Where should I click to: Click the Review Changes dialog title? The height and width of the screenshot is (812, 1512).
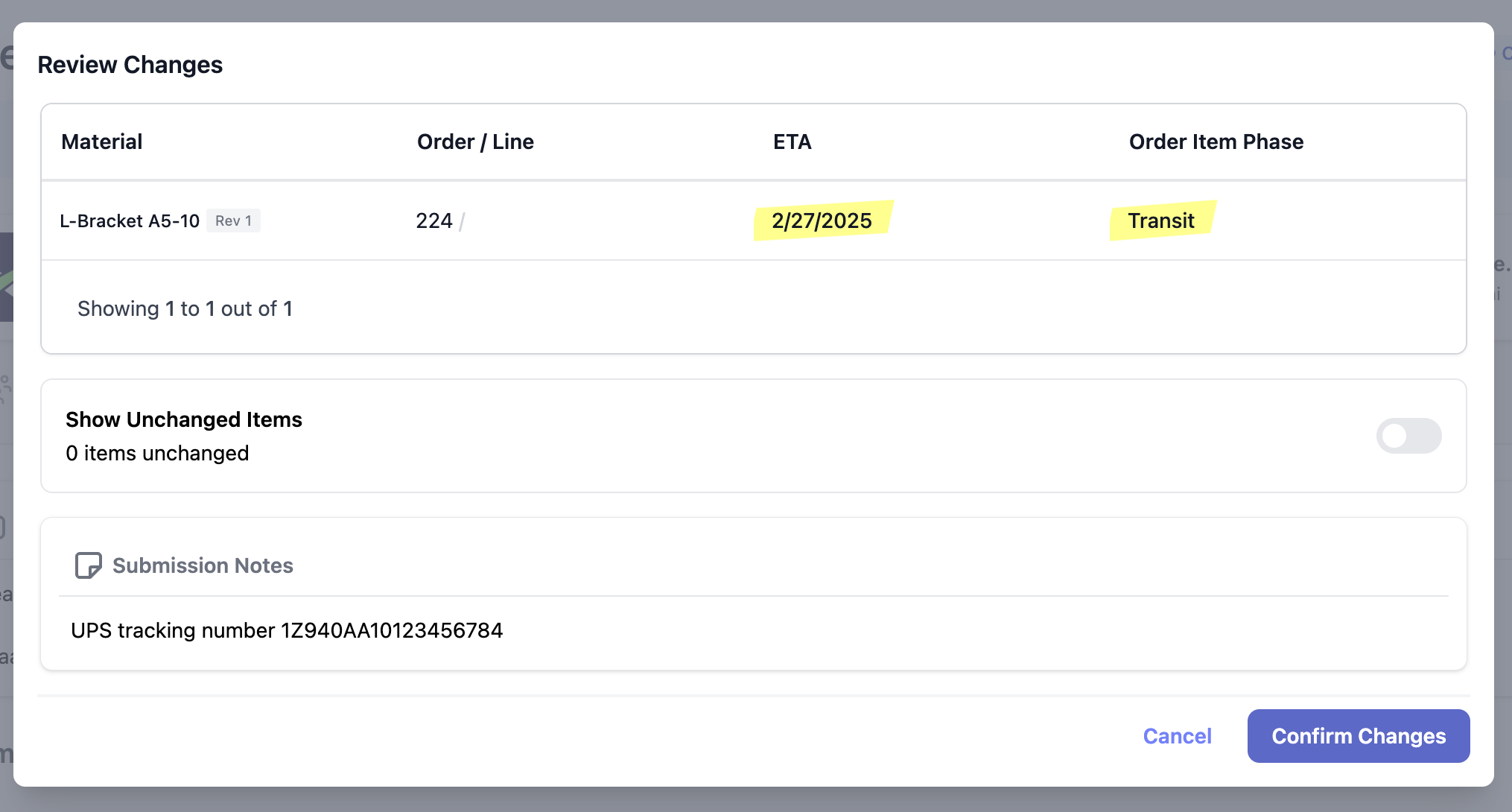click(x=130, y=65)
